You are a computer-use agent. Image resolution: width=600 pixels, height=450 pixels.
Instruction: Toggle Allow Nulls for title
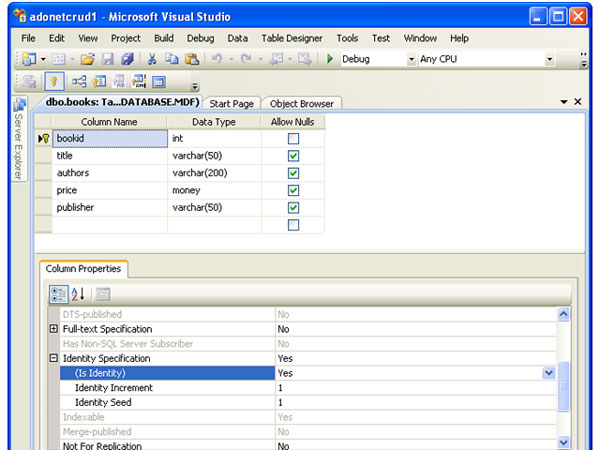pyautogui.click(x=293, y=156)
